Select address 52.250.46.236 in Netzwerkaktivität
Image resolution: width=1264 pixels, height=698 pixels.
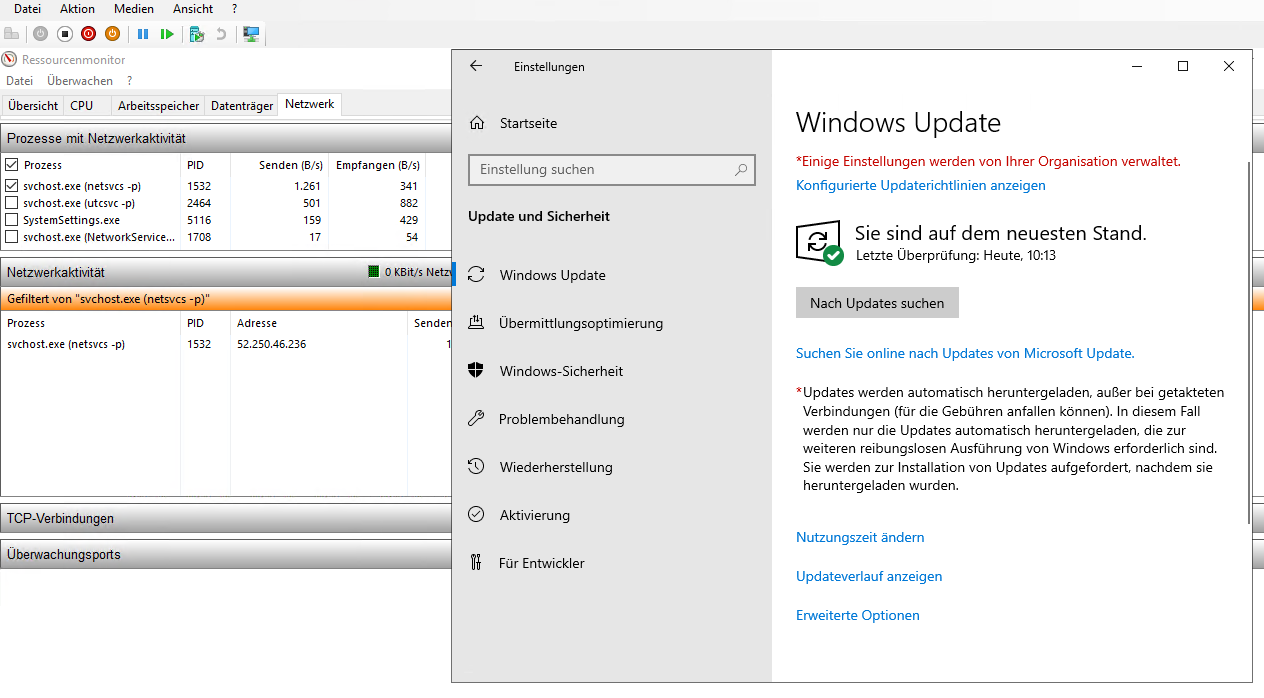[x=271, y=344]
